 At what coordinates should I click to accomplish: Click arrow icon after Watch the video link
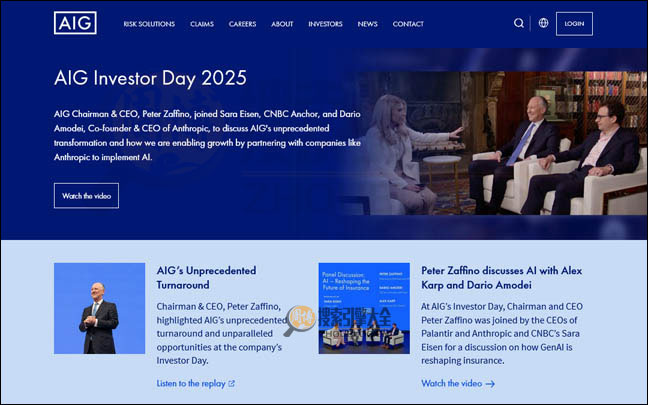point(490,384)
